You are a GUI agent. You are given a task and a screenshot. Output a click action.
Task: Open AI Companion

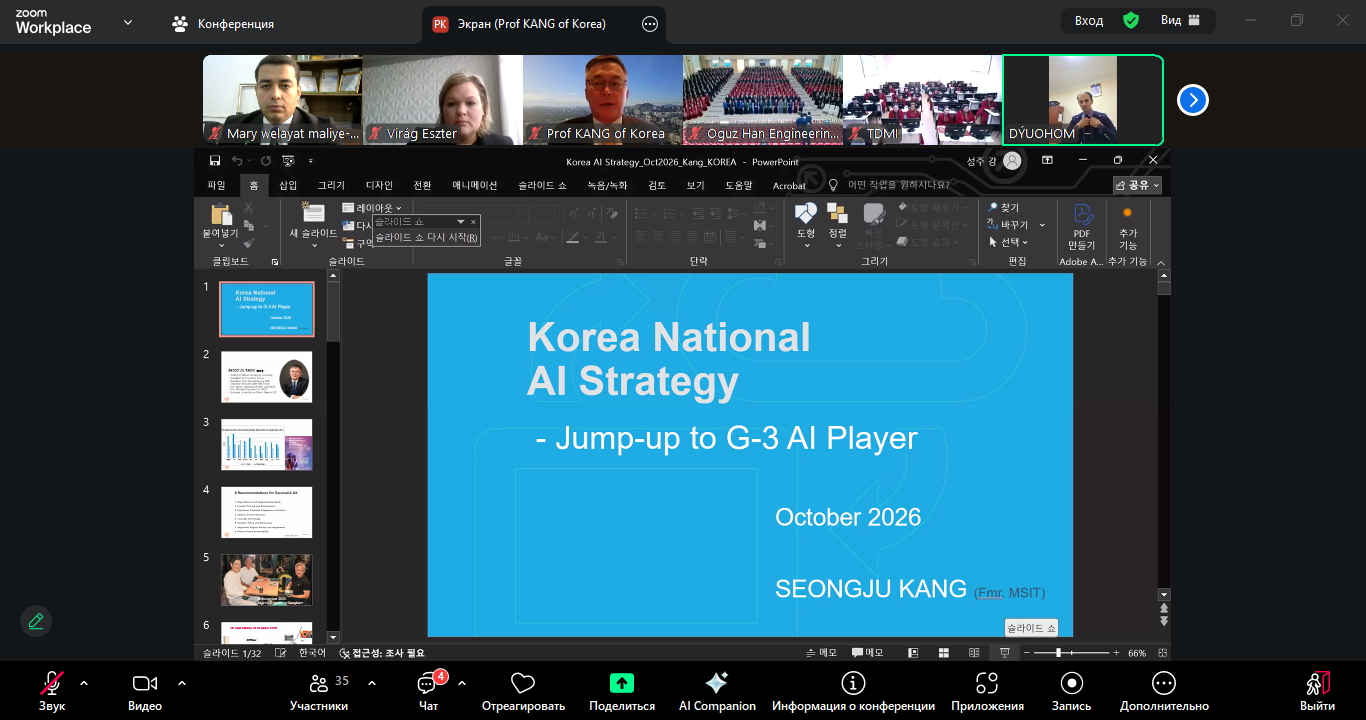pyautogui.click(x=717, y=691)
